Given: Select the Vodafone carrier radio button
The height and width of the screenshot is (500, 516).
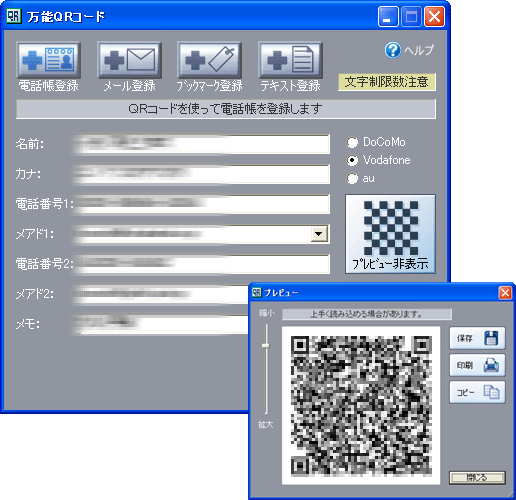Looking at the screenshot, I should tap(352, 160).
